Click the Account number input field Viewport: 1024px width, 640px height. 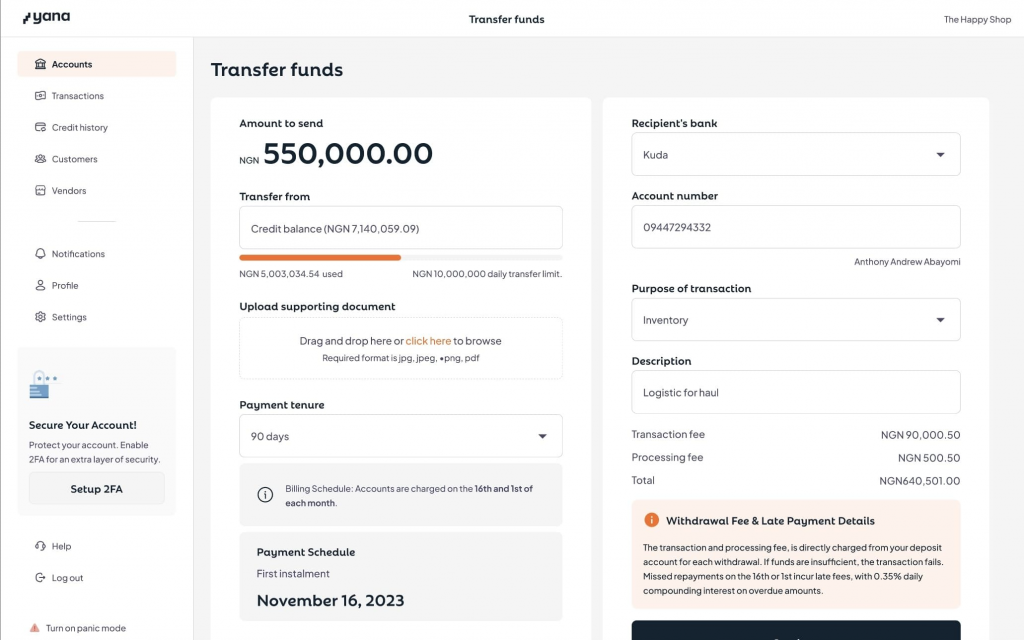click(x=795, y=227)
